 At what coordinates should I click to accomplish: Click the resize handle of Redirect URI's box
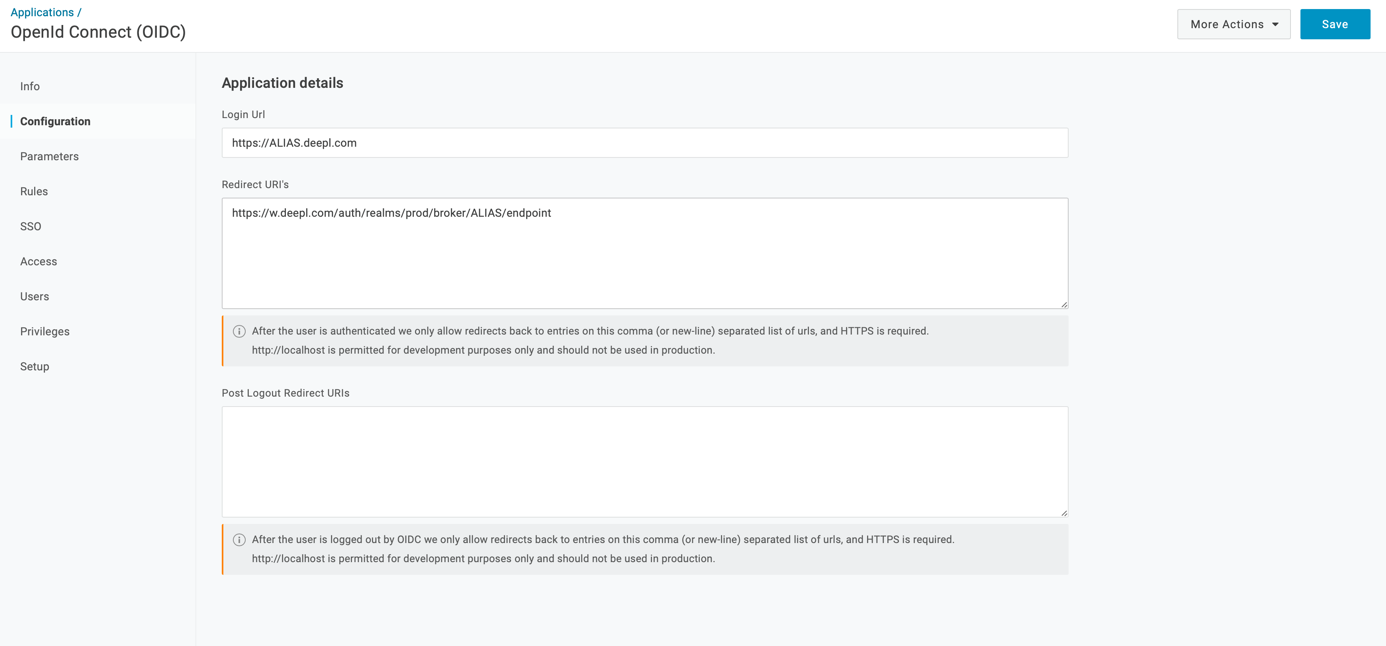point(1063,303)
